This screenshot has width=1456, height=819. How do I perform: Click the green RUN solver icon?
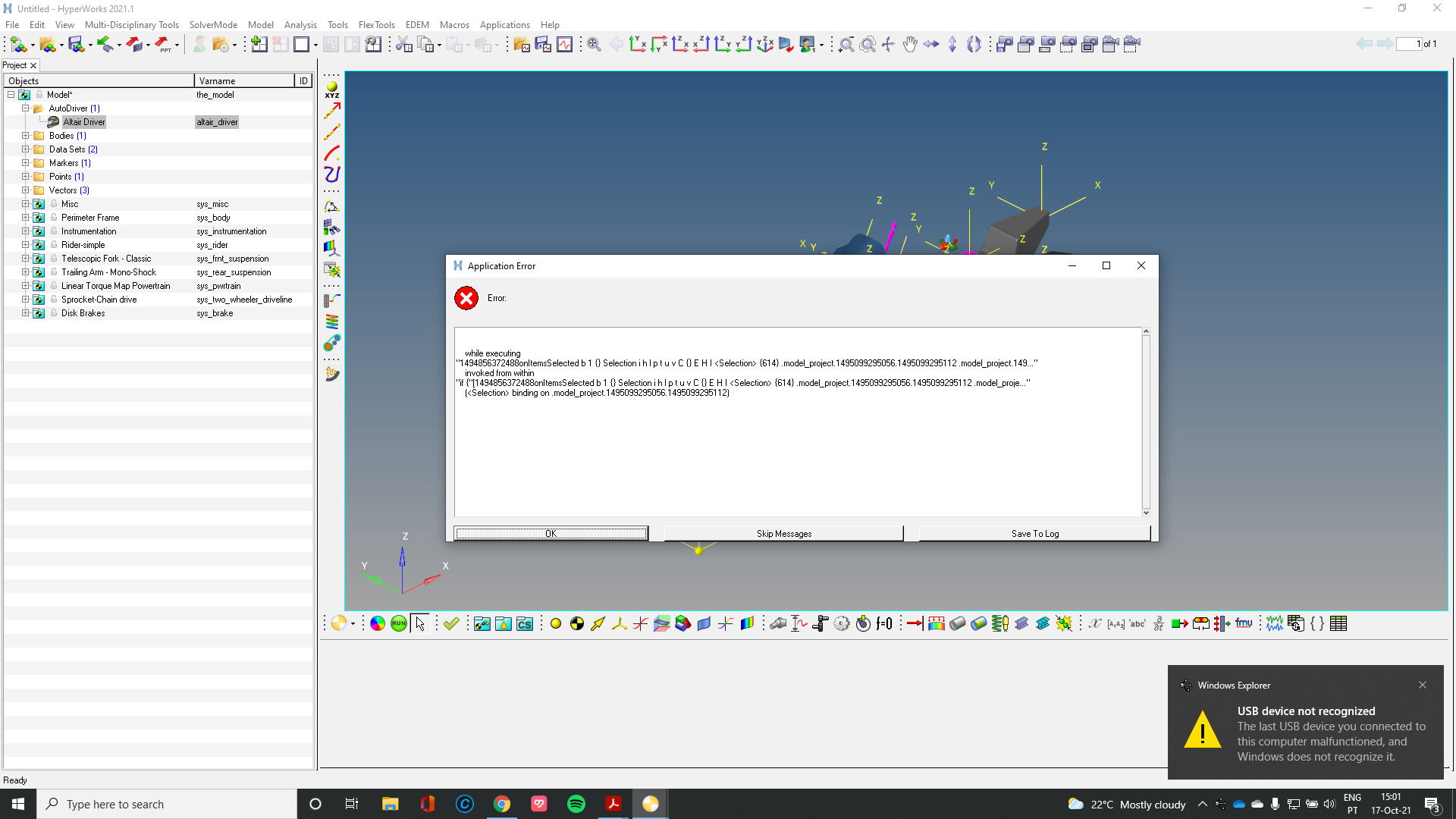coord(399,623)
